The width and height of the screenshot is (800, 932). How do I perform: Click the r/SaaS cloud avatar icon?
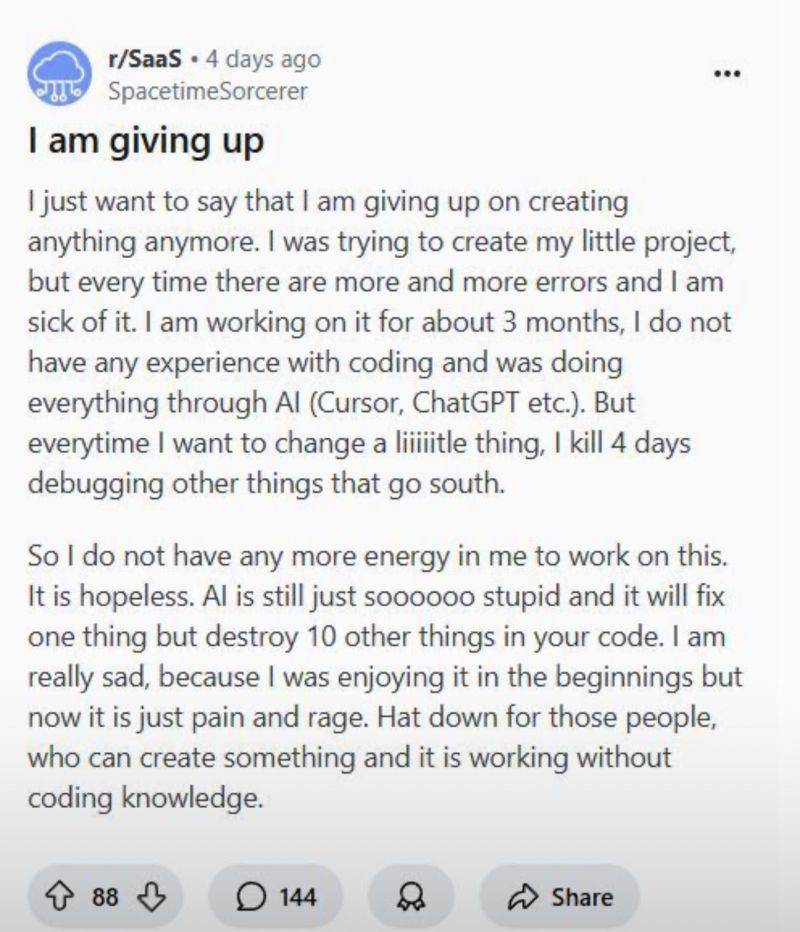(59, 73)
